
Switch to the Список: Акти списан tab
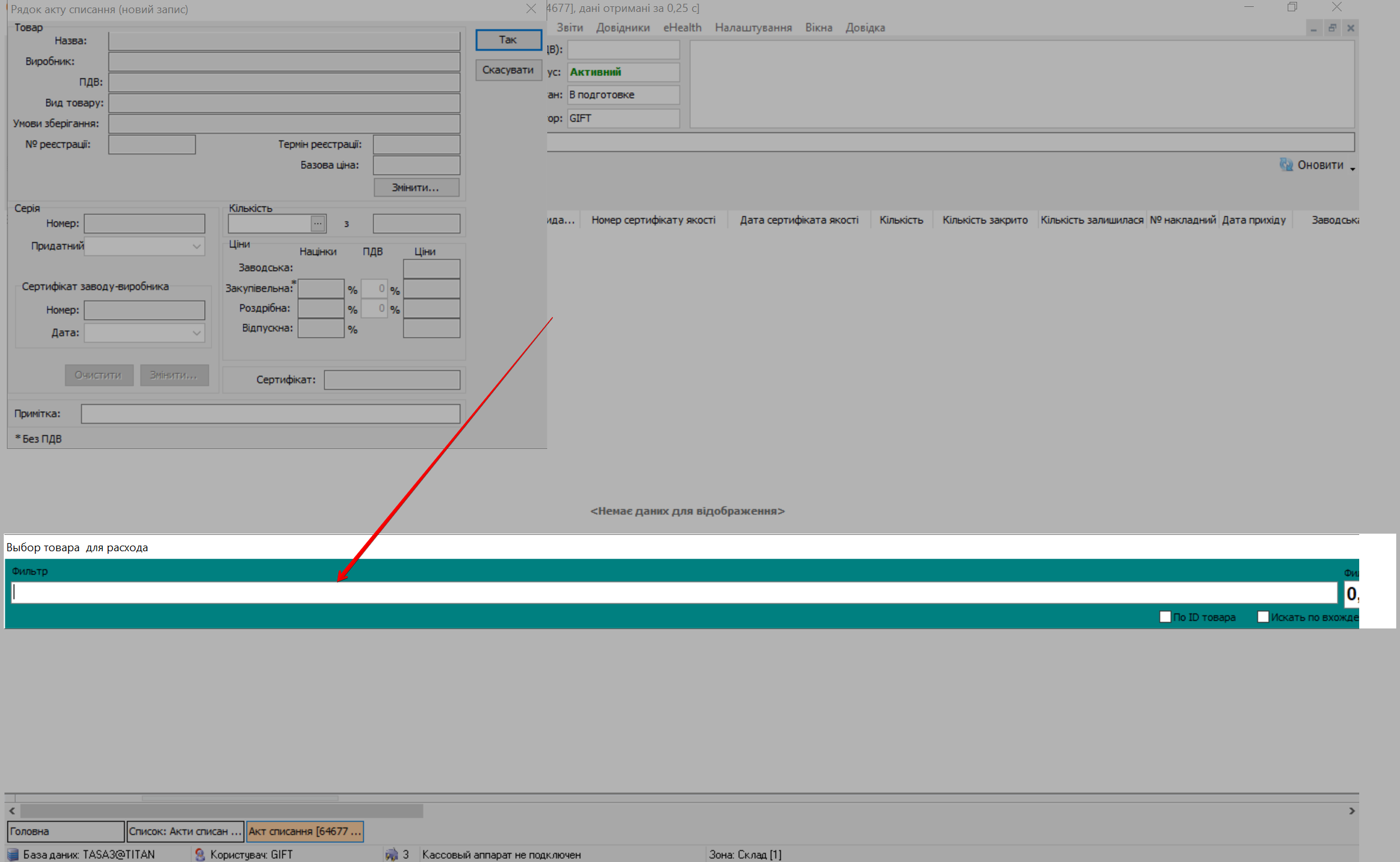coord(184,831)
